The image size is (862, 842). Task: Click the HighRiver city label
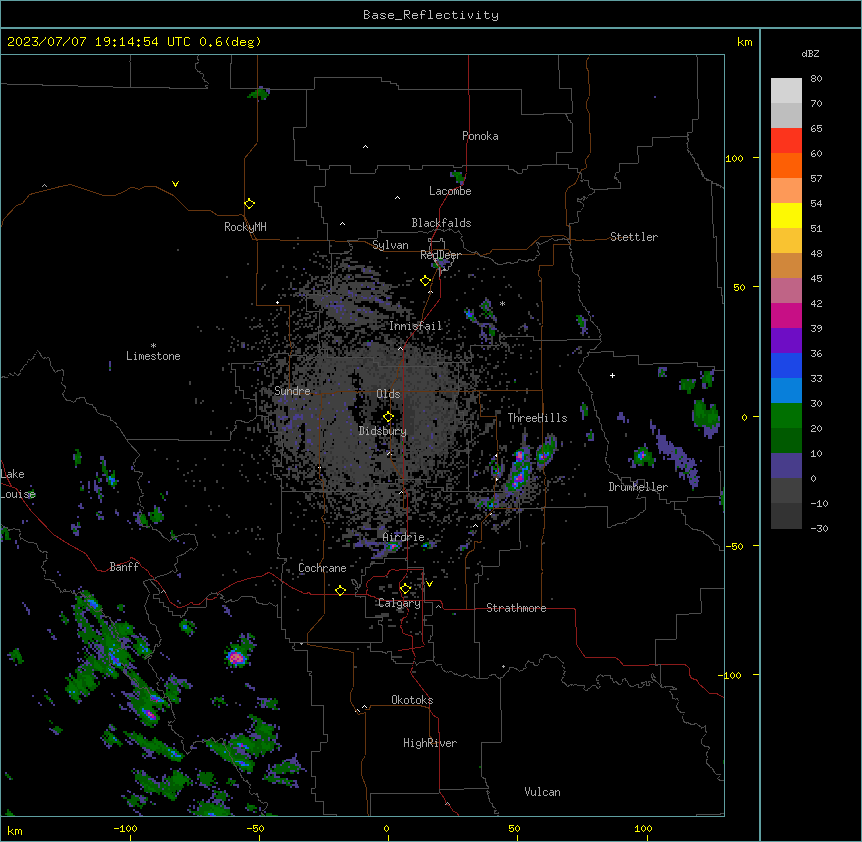(430, 743)
